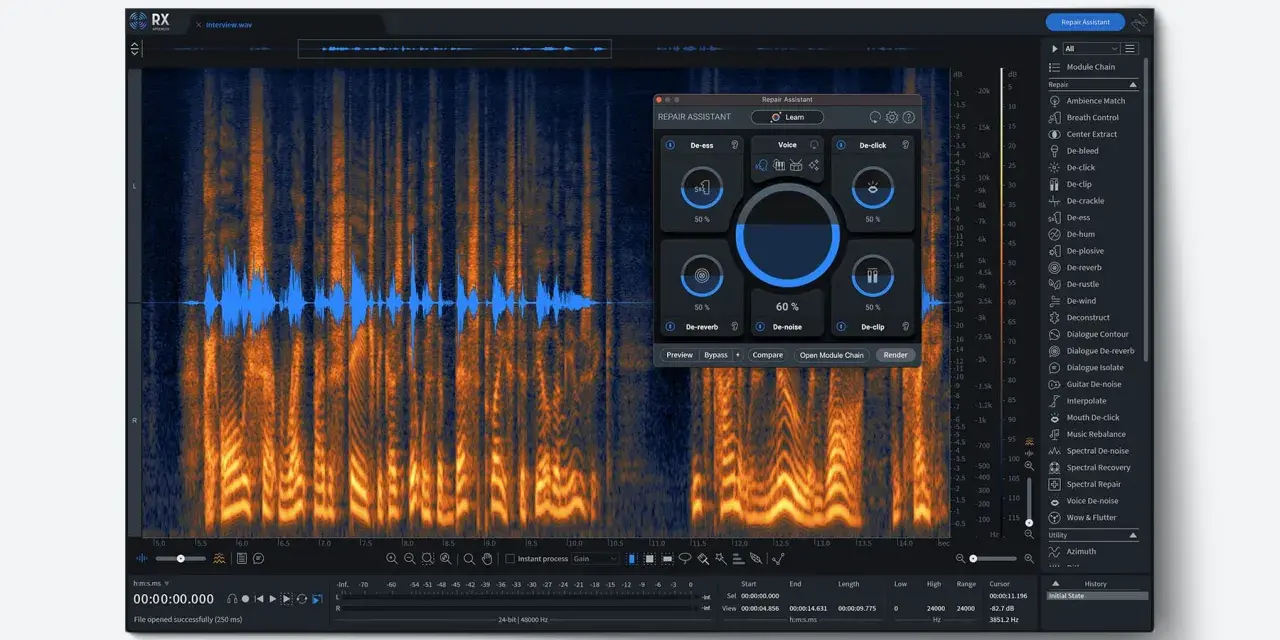Open Repair Assistant settings gear
Screen dimensions: 1280x640
892,117
